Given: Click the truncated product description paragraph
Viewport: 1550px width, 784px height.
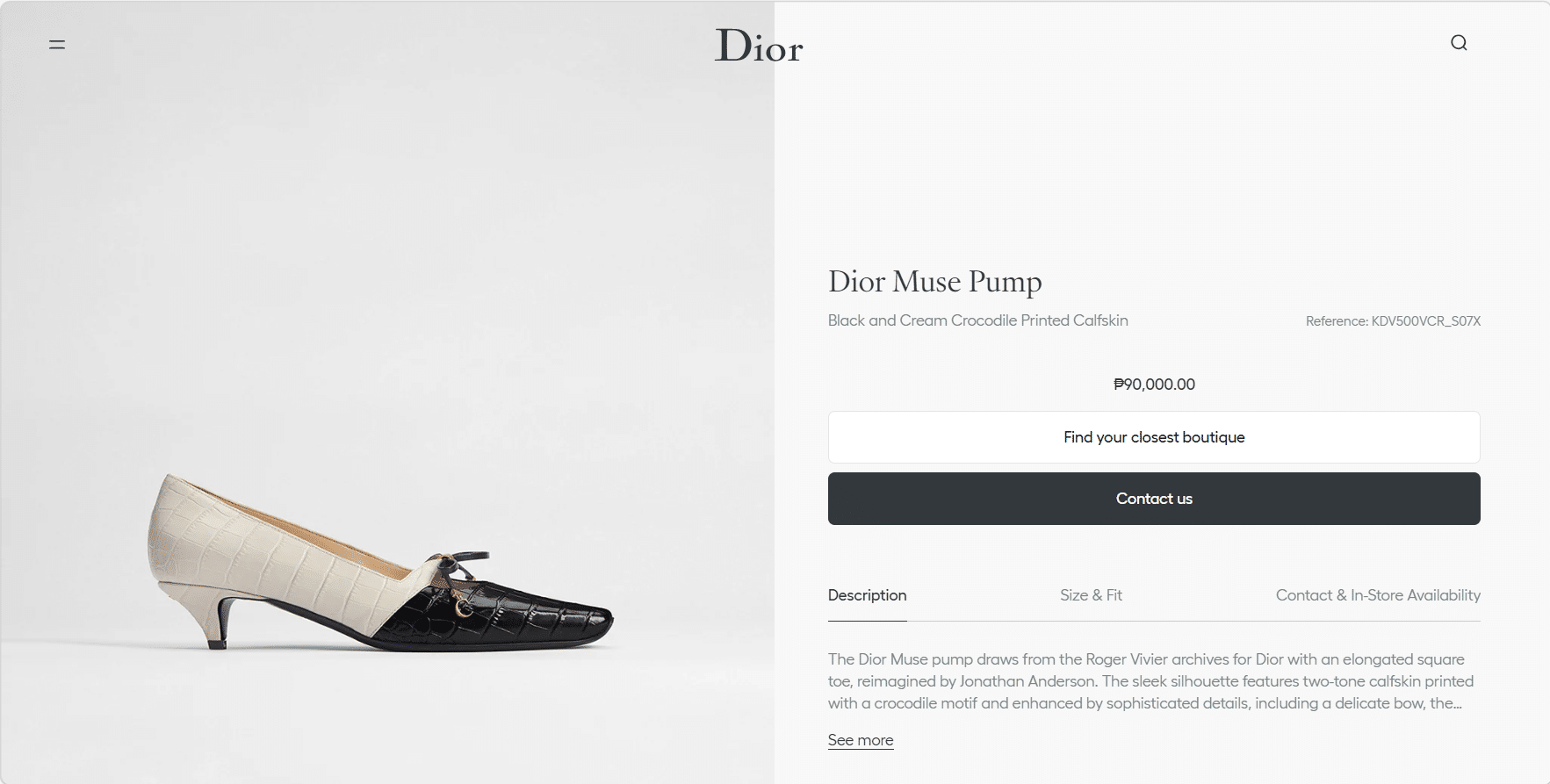Looking at the screenshot, I should (1150, 681).
